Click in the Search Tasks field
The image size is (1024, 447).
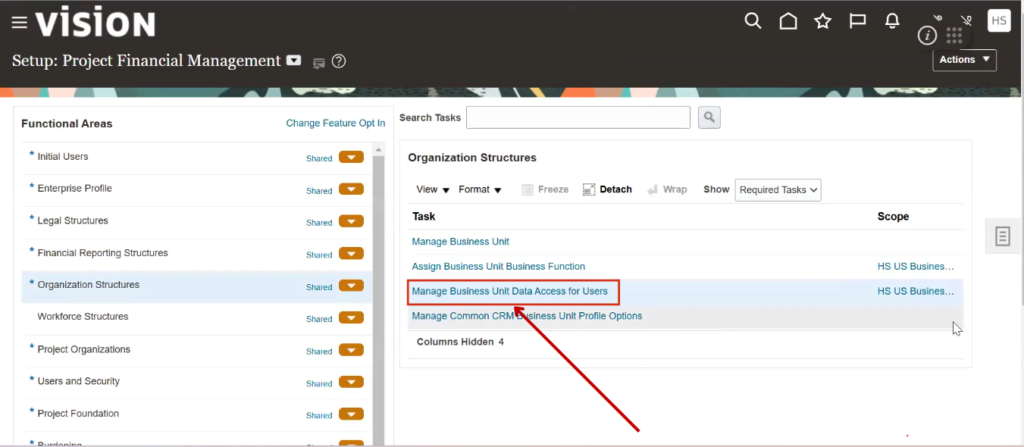pos(578,118)
